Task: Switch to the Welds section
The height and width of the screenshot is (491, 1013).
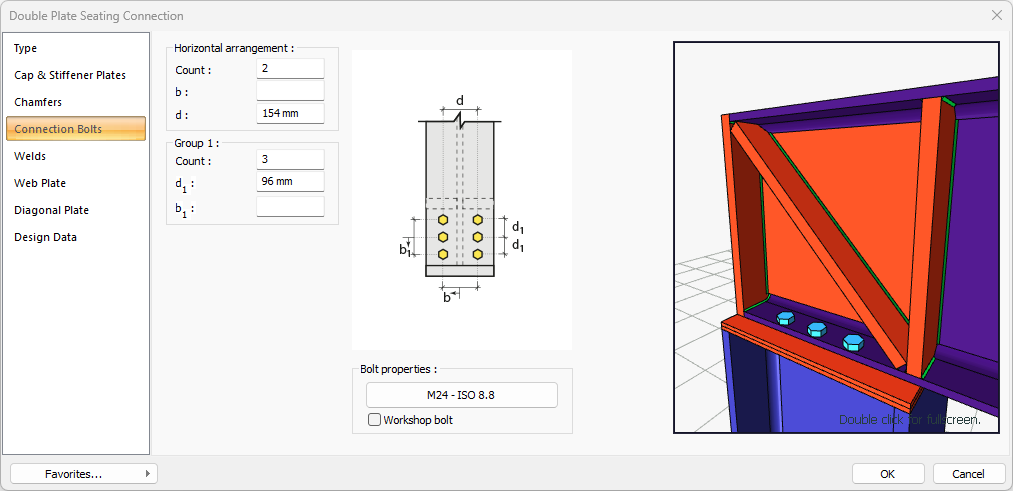Action: [x=30, y=156]
